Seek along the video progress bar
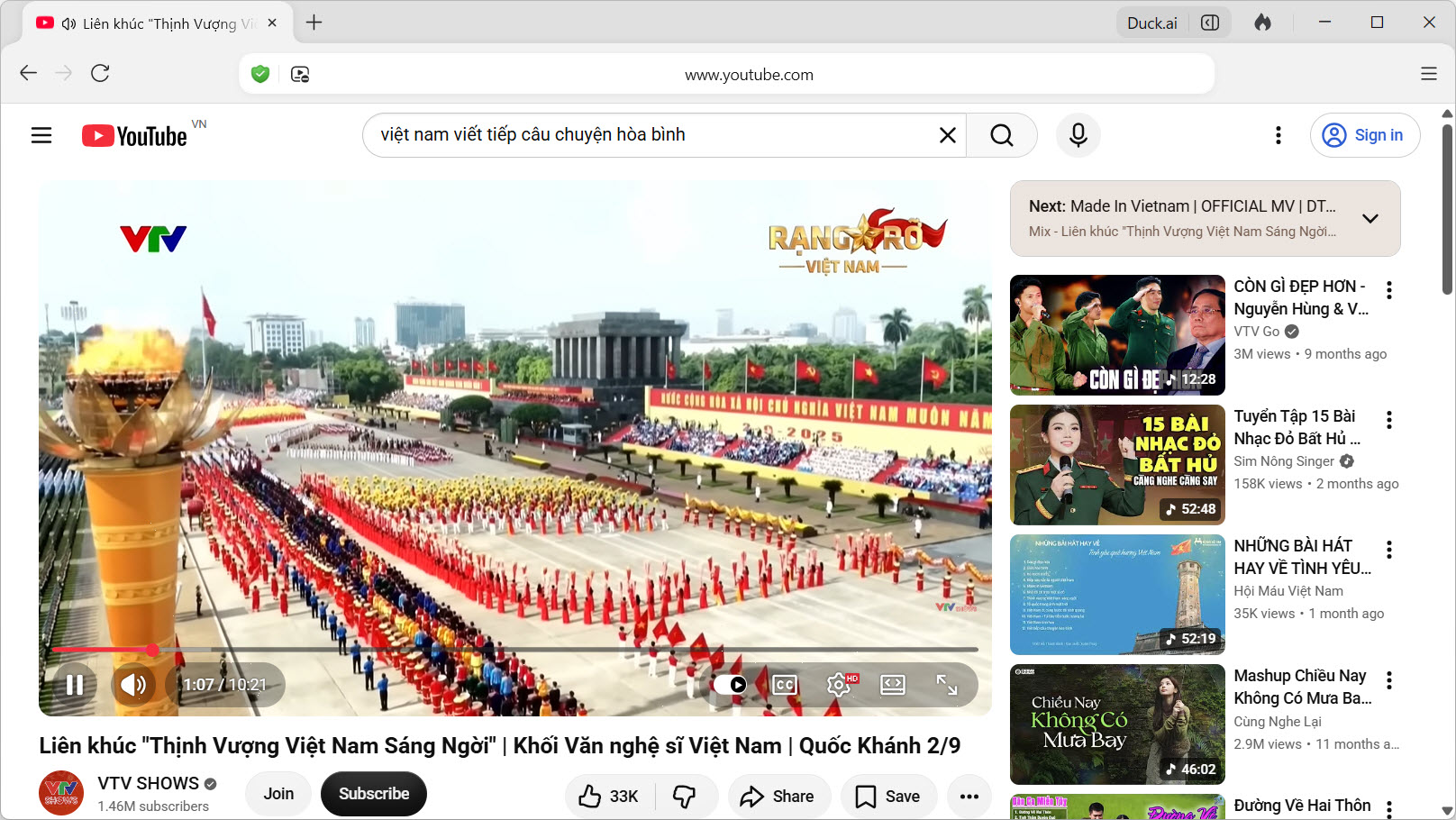 point(515,649)
